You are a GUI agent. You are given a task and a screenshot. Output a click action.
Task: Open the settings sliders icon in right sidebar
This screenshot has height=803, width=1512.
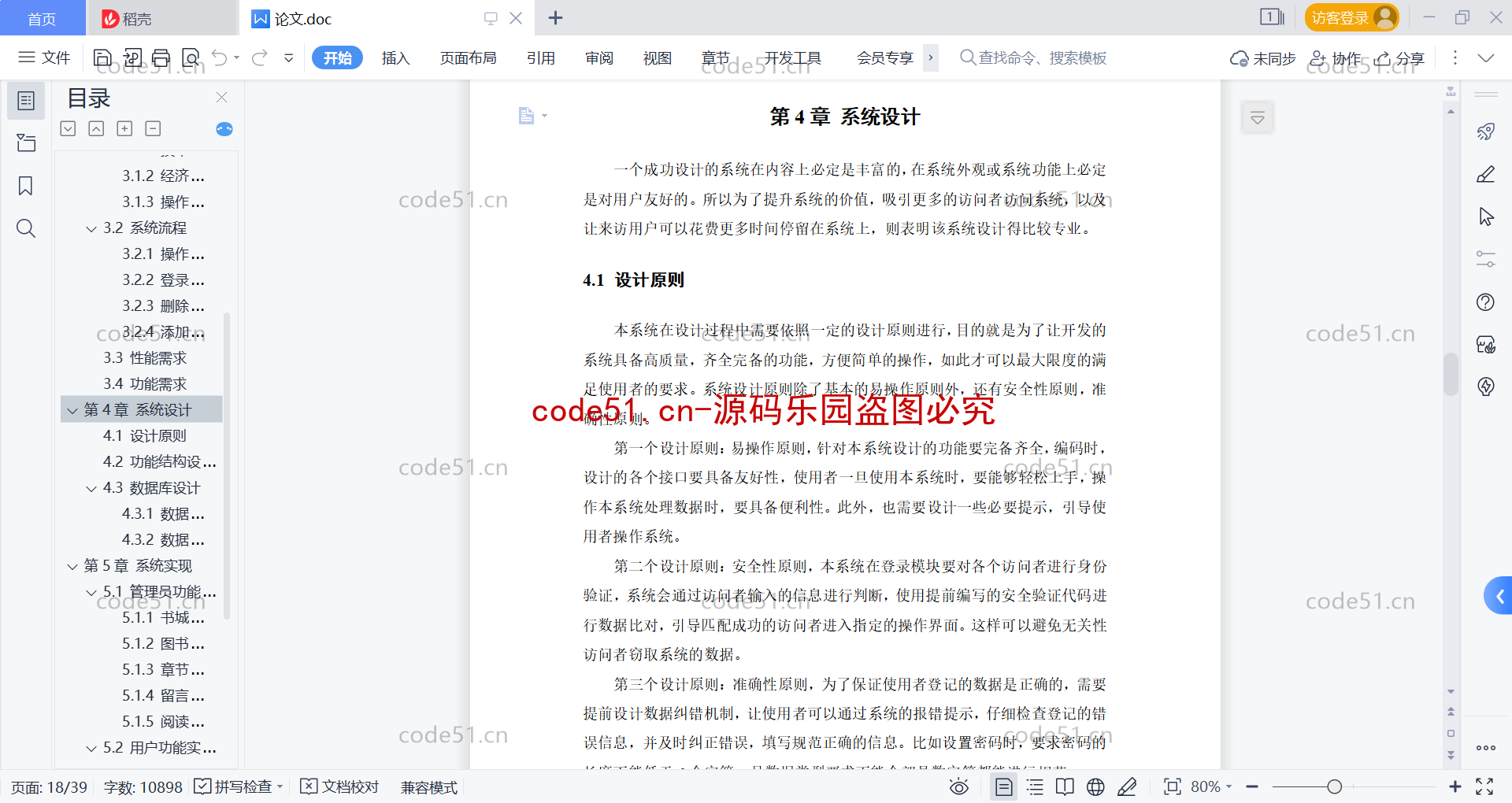[1486, 259]
